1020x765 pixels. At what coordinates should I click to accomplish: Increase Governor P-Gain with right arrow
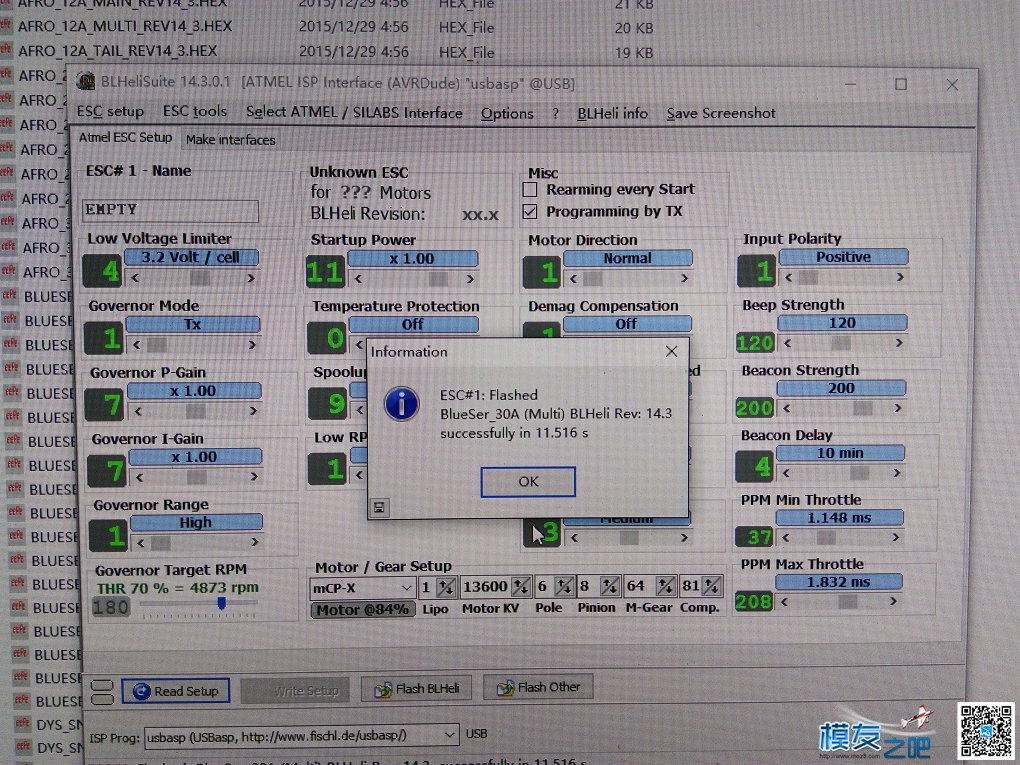pos(253,411)
